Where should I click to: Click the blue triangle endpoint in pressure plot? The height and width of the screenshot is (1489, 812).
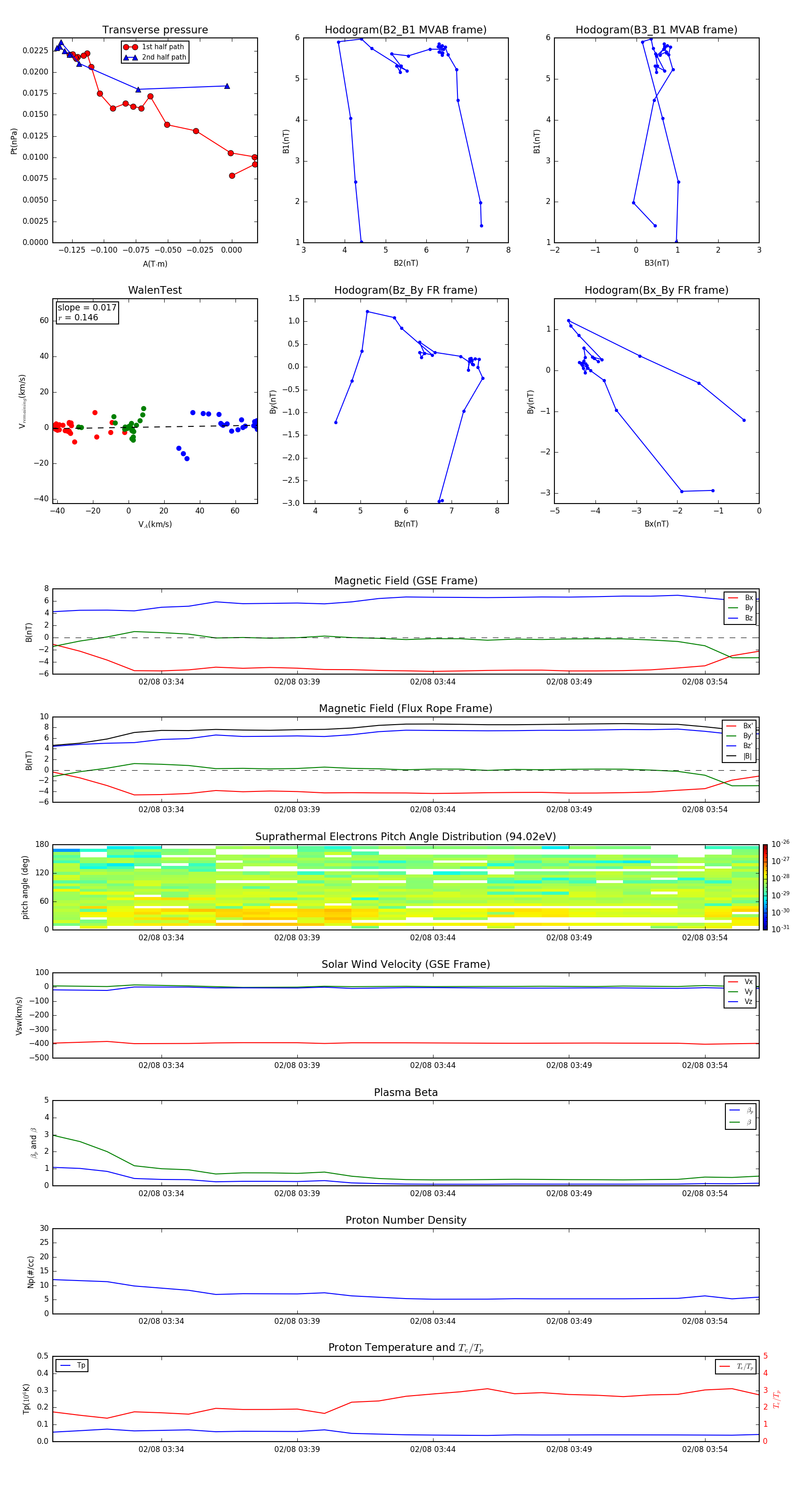[x=226, y=86]
